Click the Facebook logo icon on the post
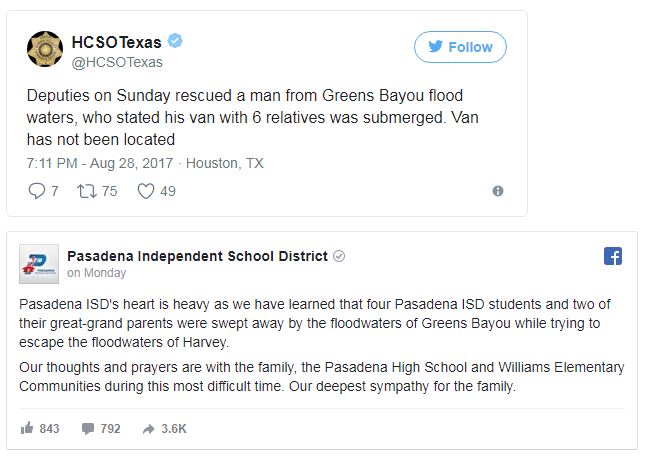Screen dimensions: 647x458 point(613,256)
